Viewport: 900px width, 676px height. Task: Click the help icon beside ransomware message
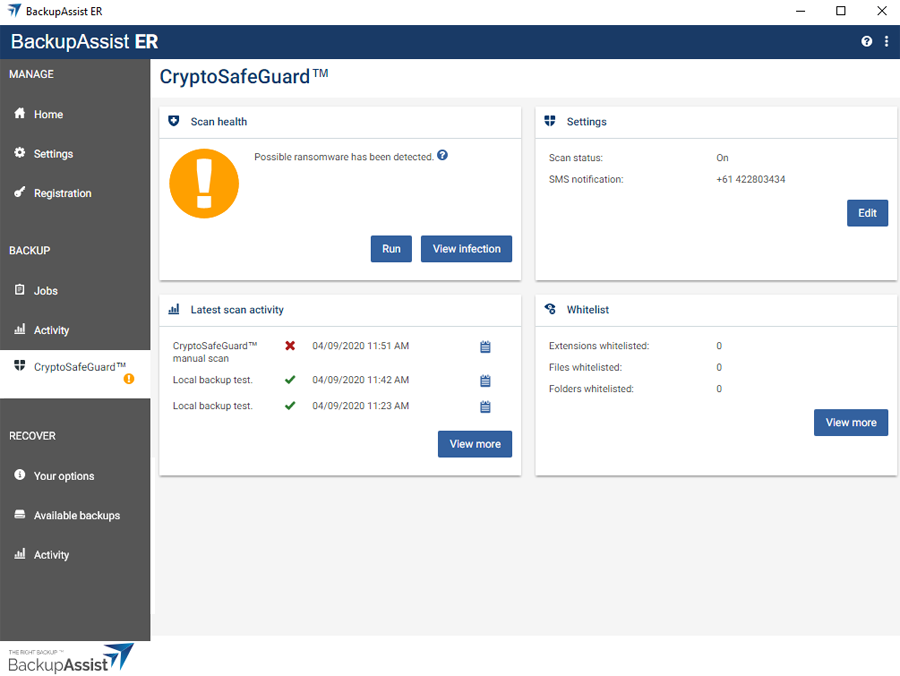coord(443,155)
